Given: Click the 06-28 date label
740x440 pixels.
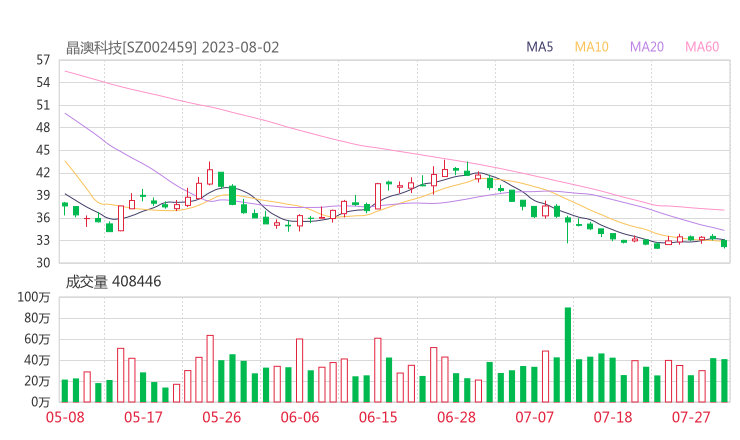Looking at the screenshot, I should pos(456,417).
